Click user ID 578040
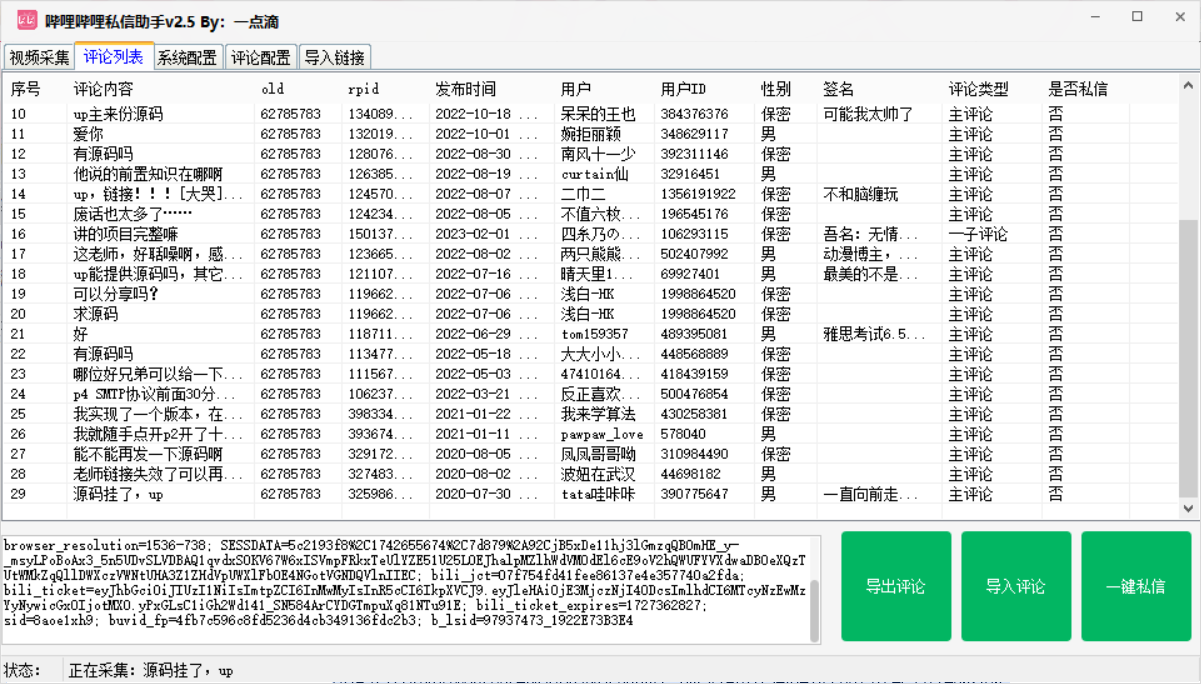 pos(683,434)
